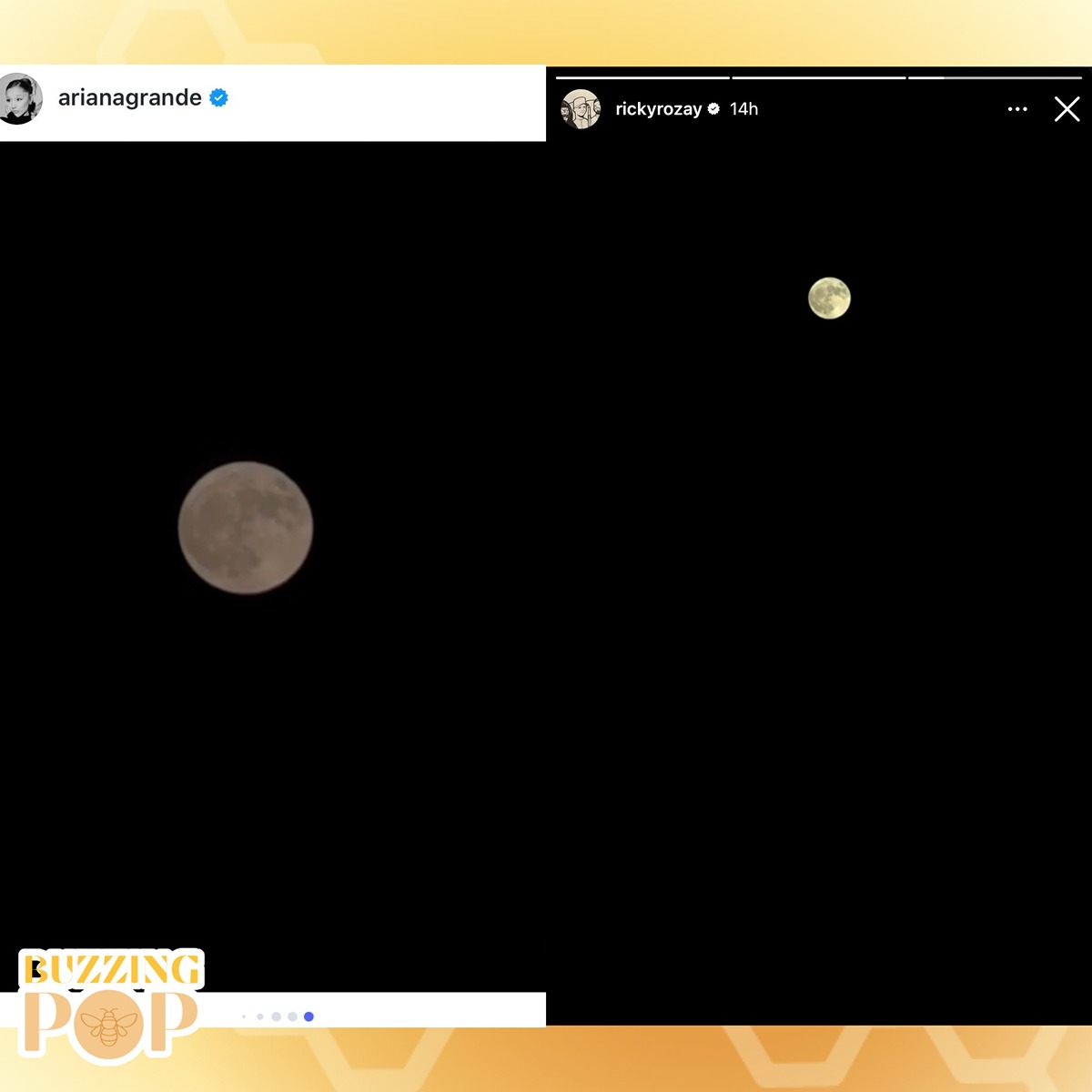Select the middle carousel dot

point(276,1016)
